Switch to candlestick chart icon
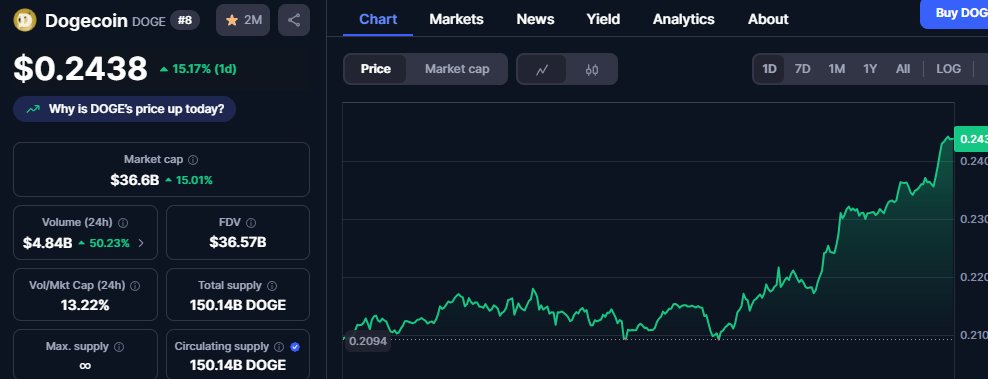 tap(592, 69)
